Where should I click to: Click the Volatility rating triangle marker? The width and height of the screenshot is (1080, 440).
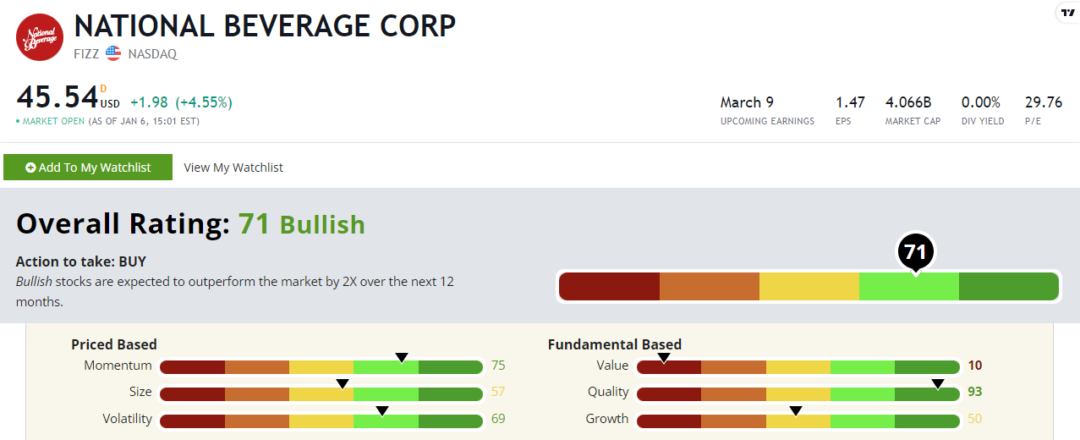coord(382,410)
